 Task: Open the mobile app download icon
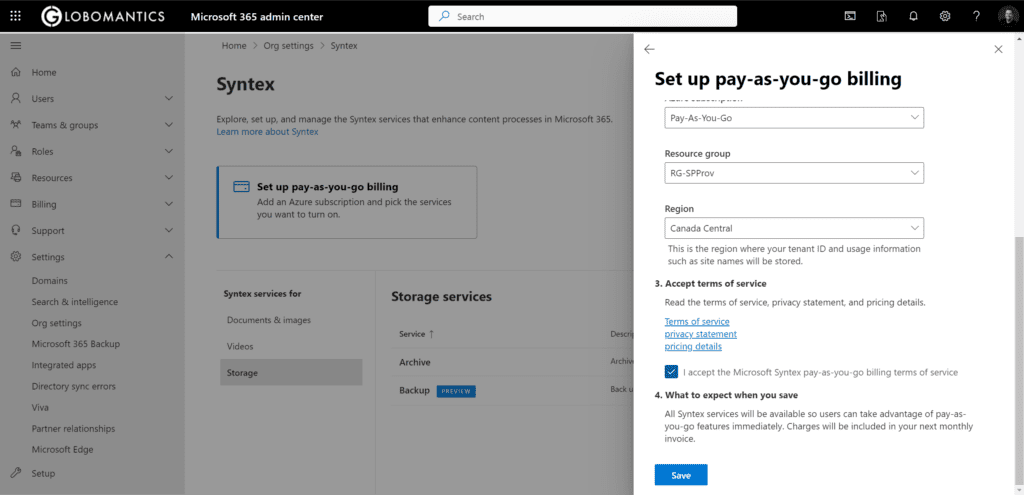coord(882,16)
